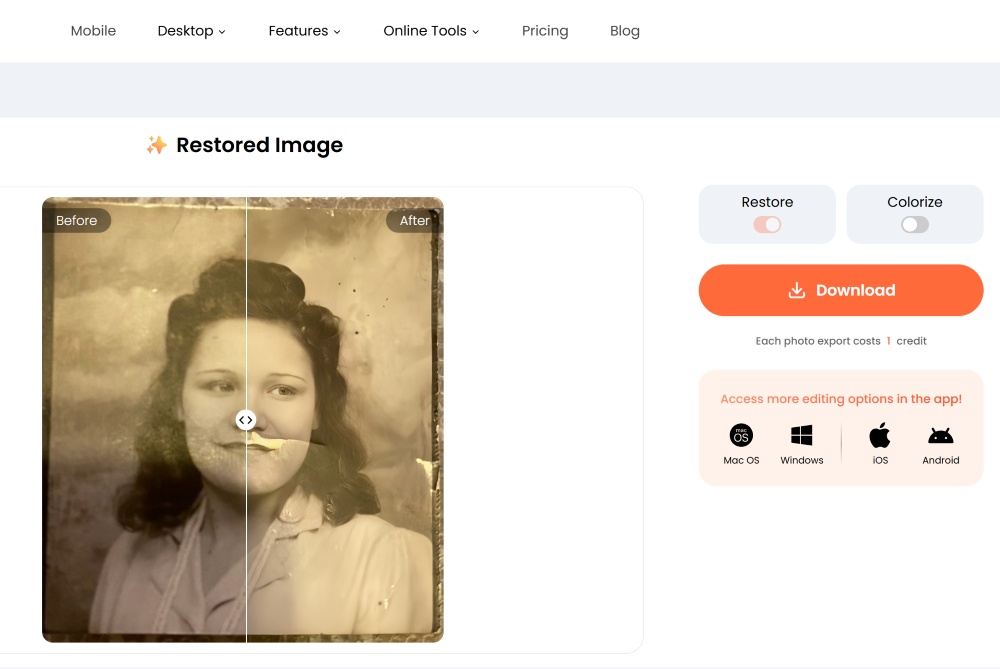Click the Mac OS app icon
Image resolution: width=1000 pixels, height=669 pixels.
(740, 435)
